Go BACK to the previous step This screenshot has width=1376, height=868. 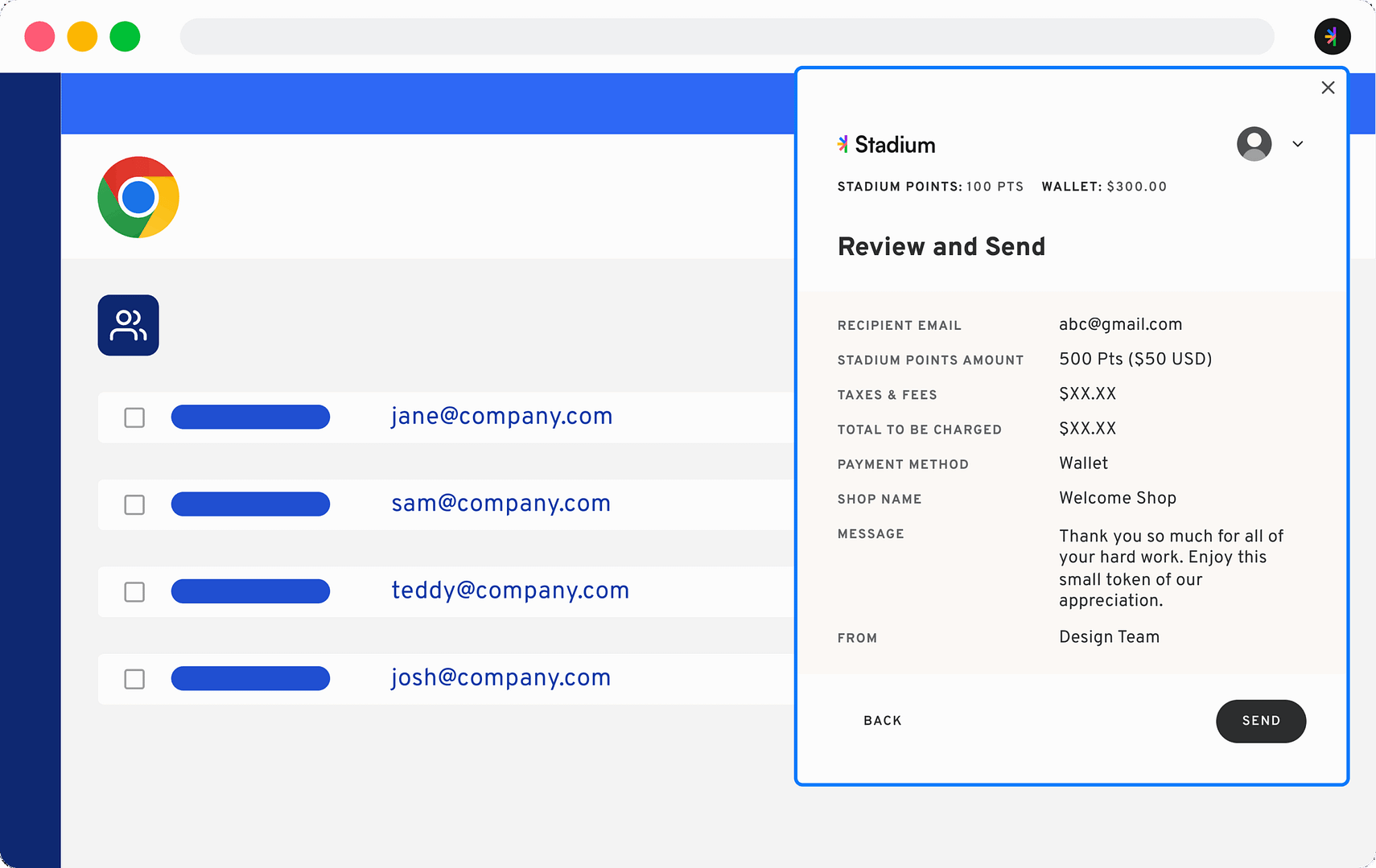click(882, 721)
